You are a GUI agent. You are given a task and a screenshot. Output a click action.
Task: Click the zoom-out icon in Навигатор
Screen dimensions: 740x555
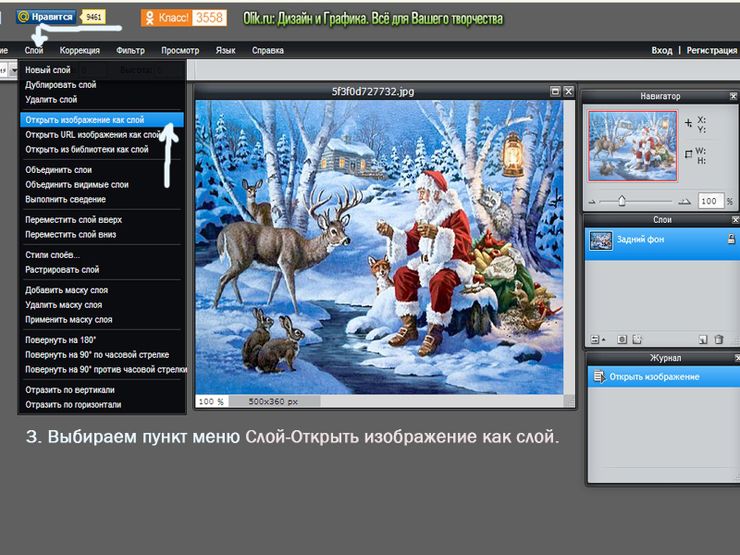tap(592, 202)
